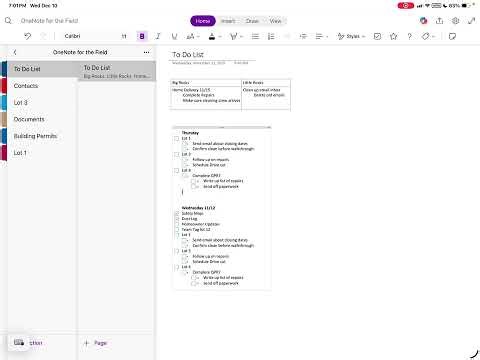
Task: Open Copilot from the top bar
Action: click(423, 21)
